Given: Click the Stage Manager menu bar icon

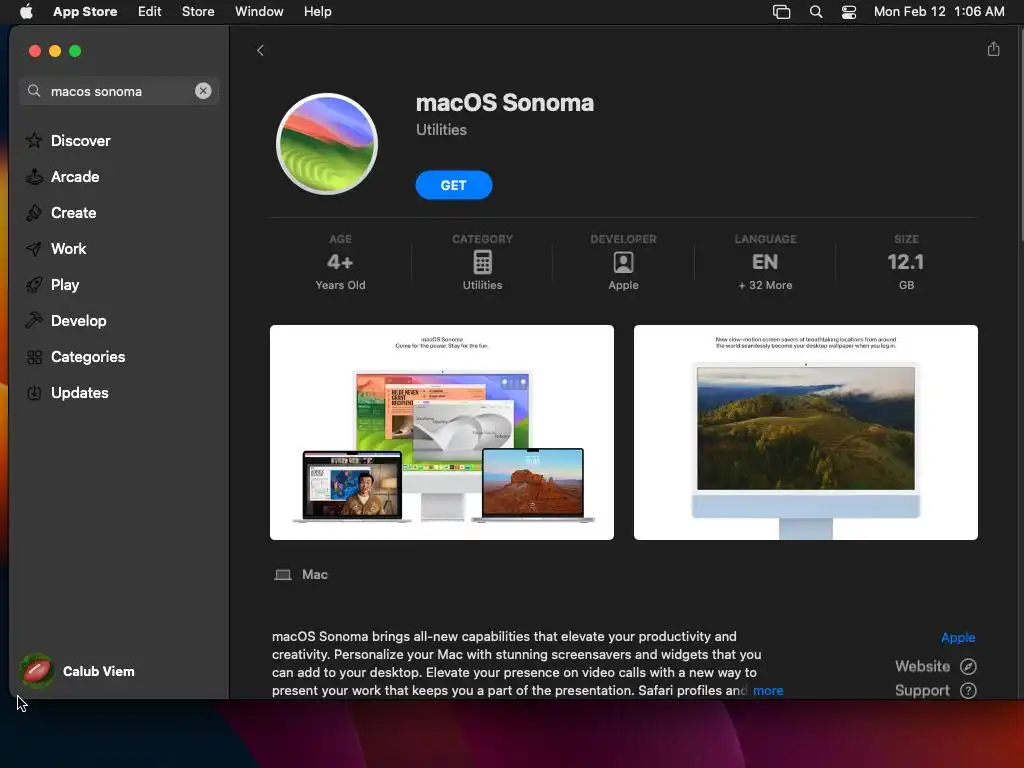Looking at the screenshot, I should tap(781, 11).
